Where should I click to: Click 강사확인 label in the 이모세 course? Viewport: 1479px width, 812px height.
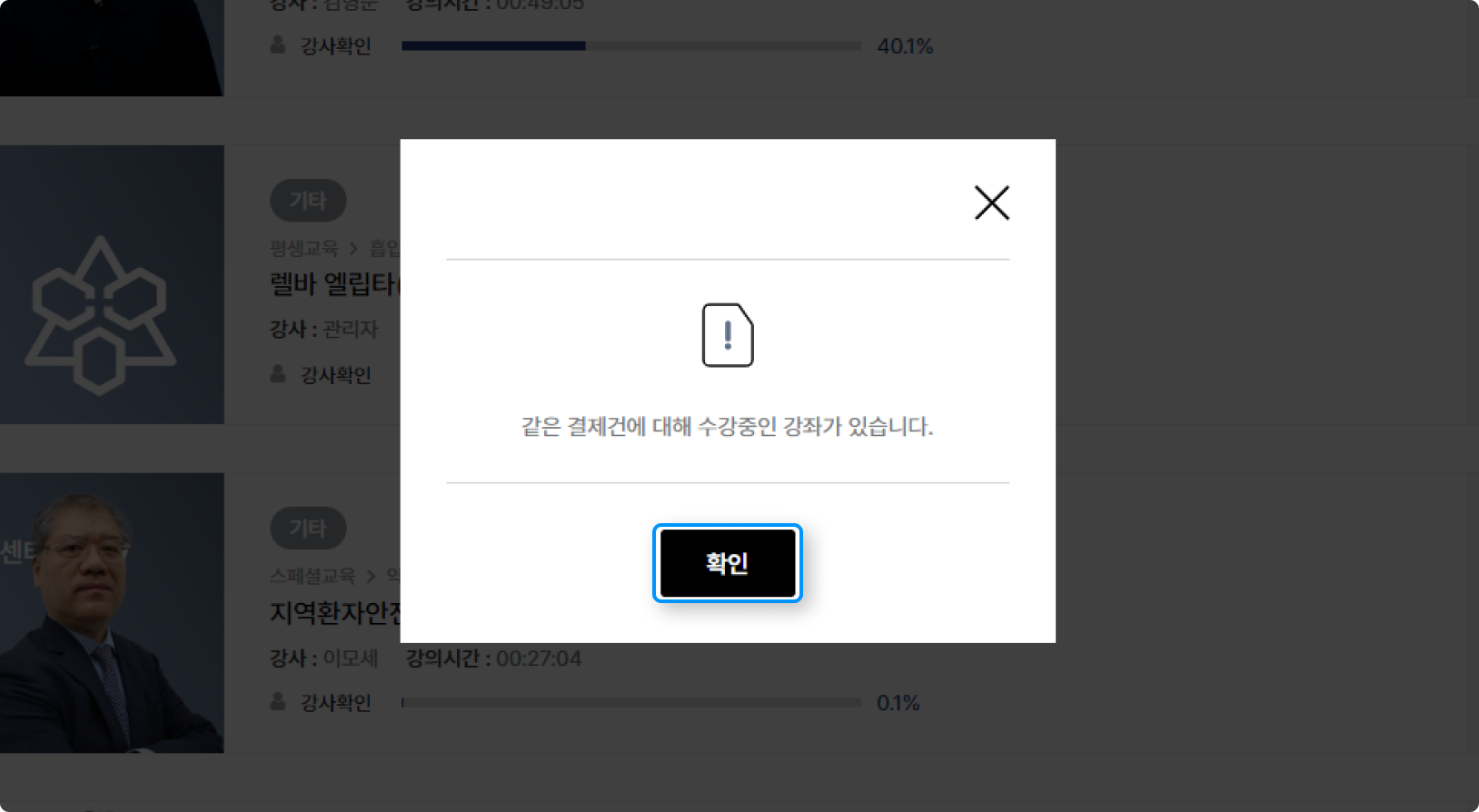(x=336, y=702)
